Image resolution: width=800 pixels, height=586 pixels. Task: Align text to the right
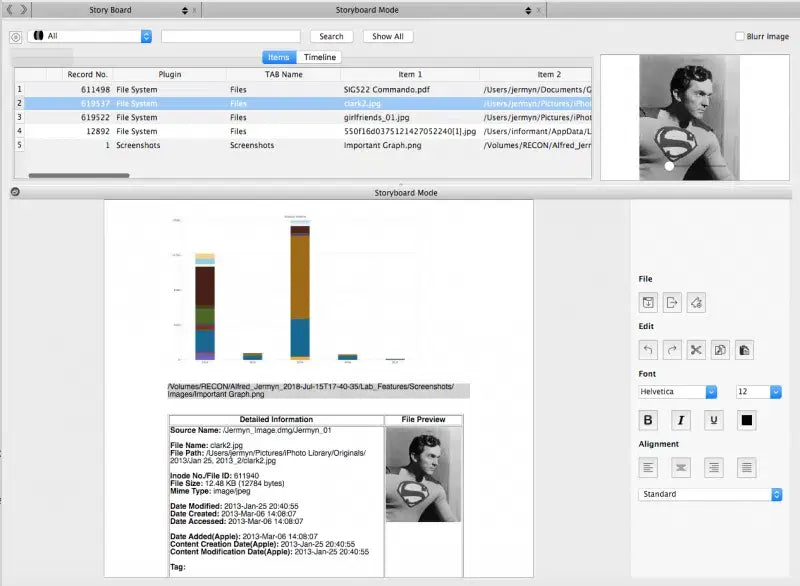tap(714, 466)
